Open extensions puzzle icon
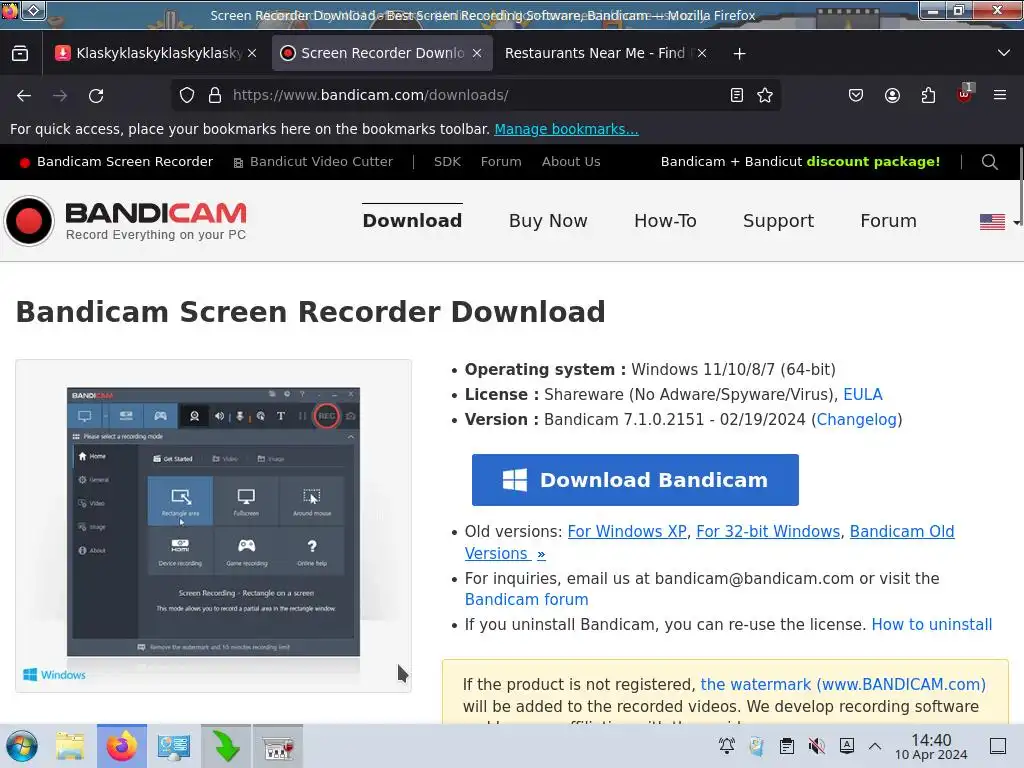1024x768 pixels. pos(928,95)
